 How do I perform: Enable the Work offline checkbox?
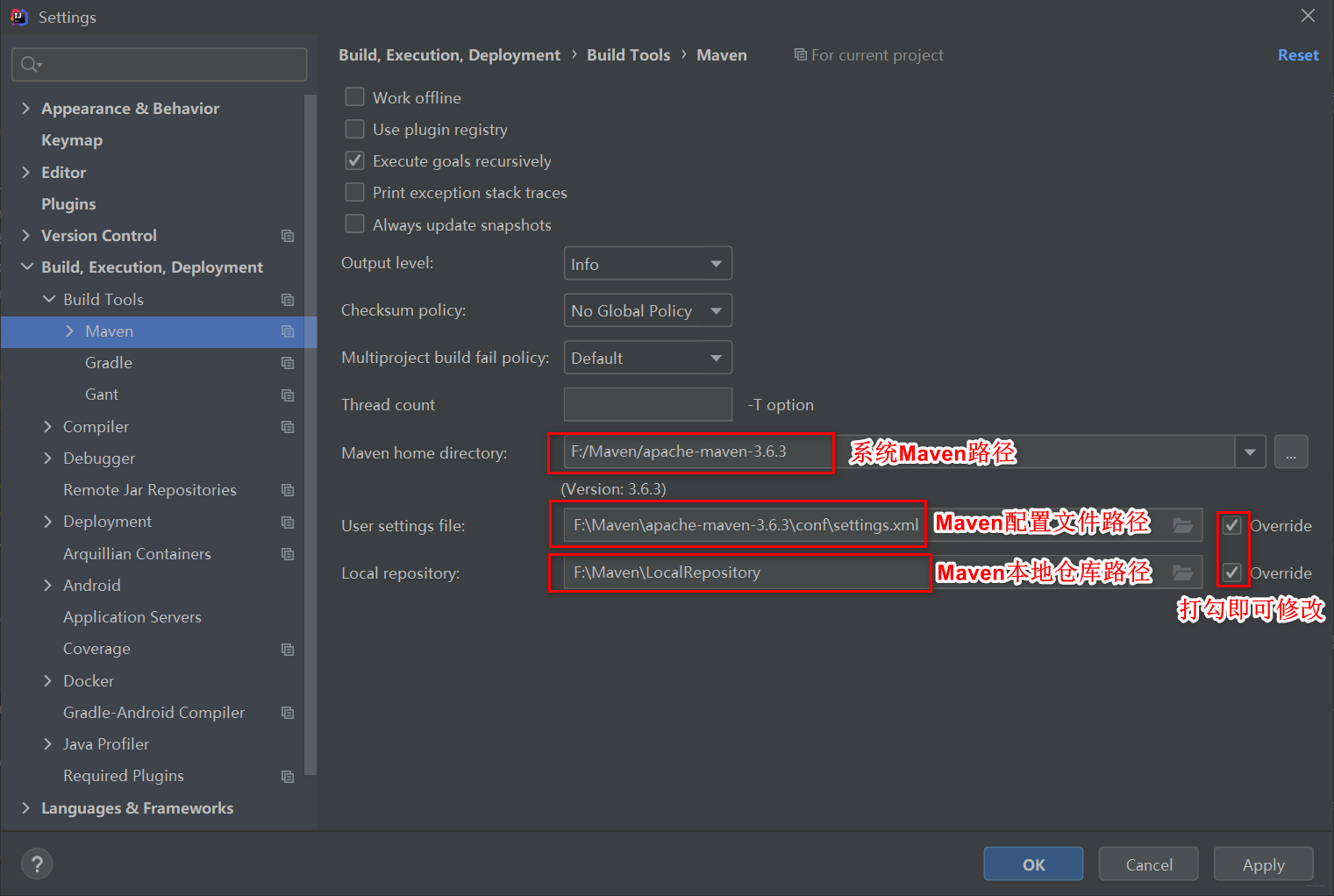point(354,96)
